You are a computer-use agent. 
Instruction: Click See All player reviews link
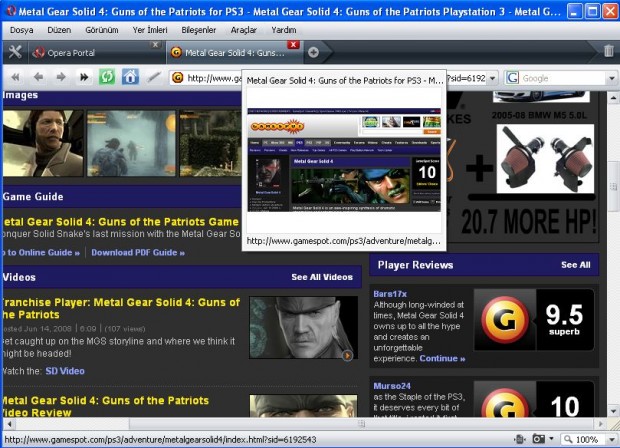click(576, 265)
